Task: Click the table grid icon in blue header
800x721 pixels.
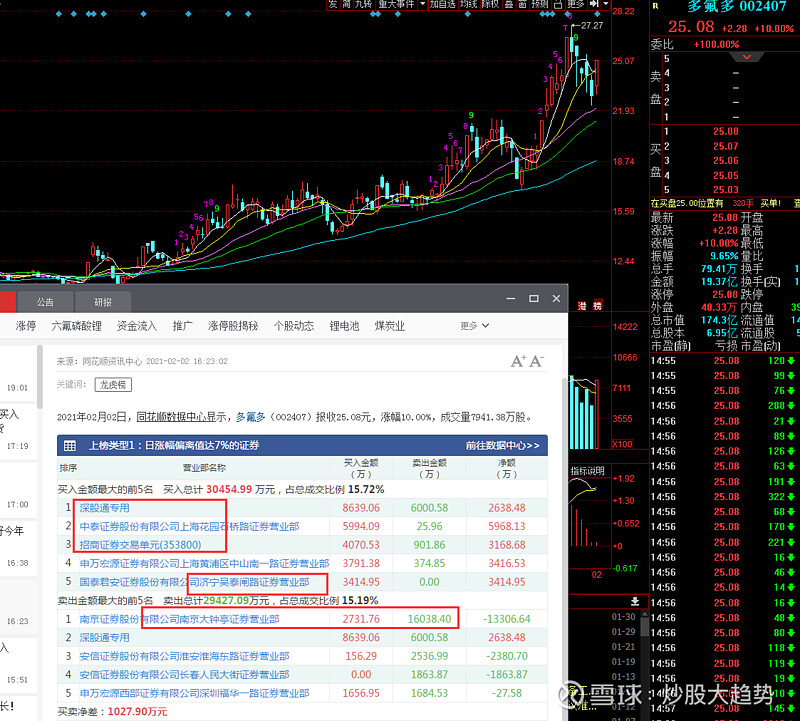Action: (70, 446)
